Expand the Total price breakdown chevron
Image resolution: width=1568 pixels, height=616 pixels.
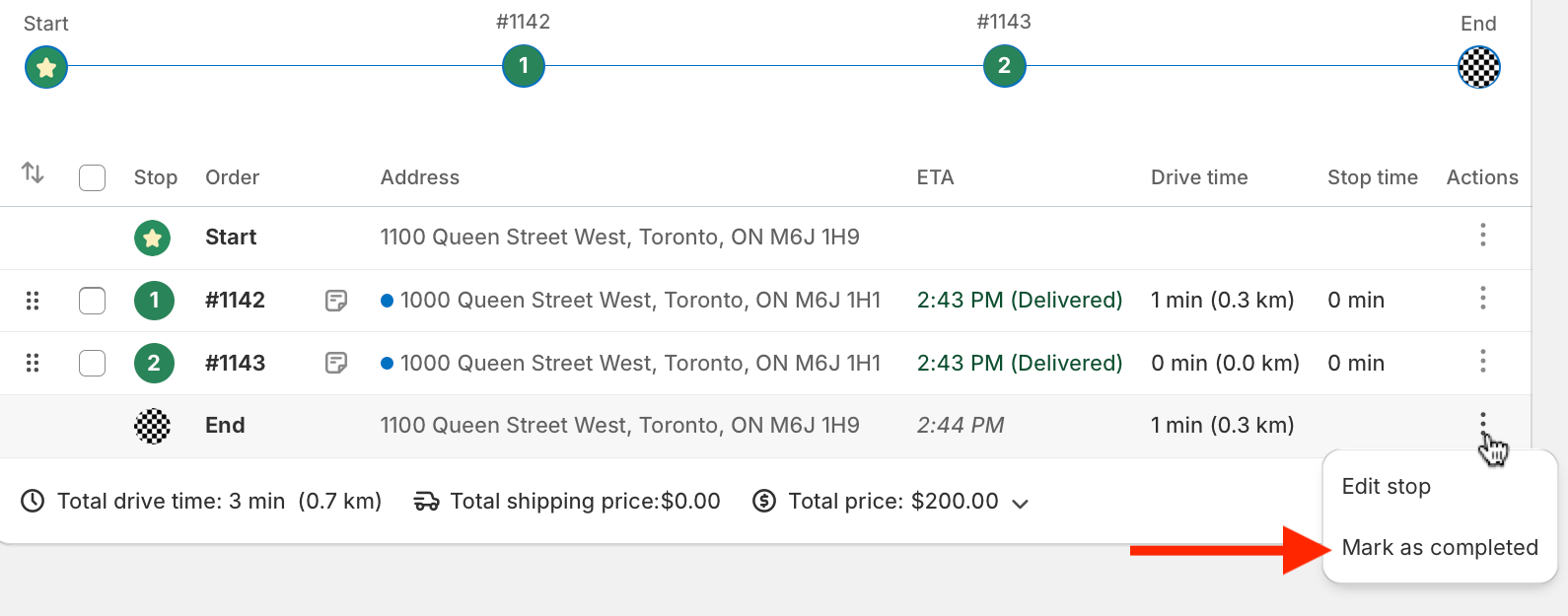[x=1021, y=504]
